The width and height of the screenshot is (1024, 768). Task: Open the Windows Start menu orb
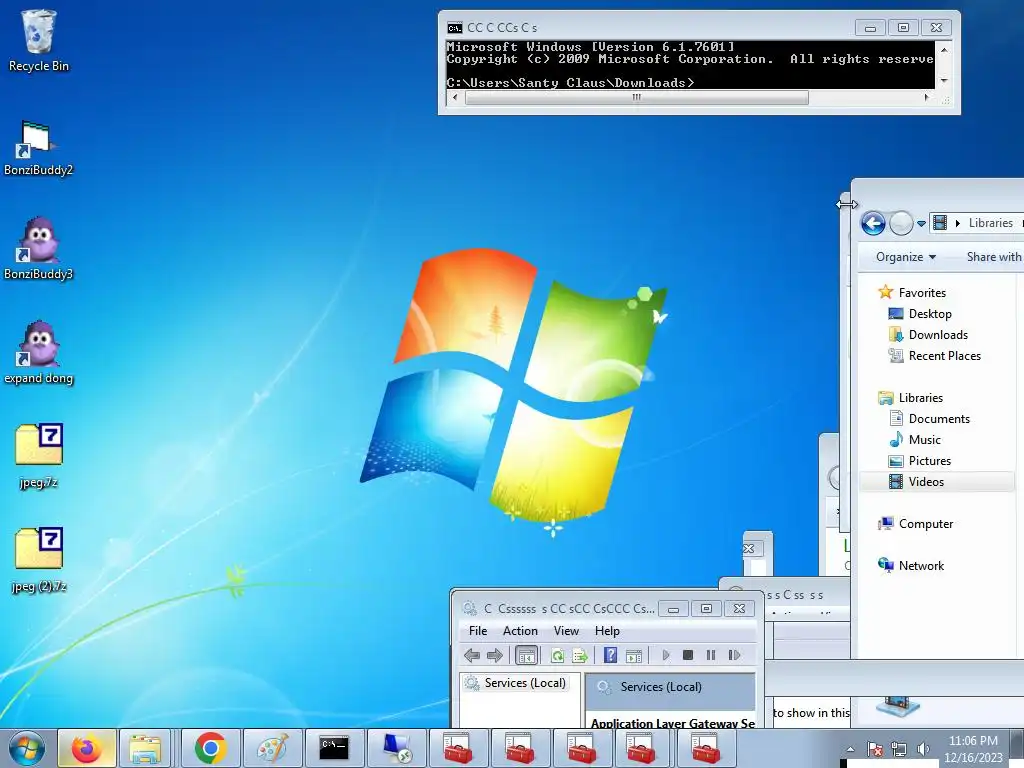pyautogui.click(x=27, y=748)
